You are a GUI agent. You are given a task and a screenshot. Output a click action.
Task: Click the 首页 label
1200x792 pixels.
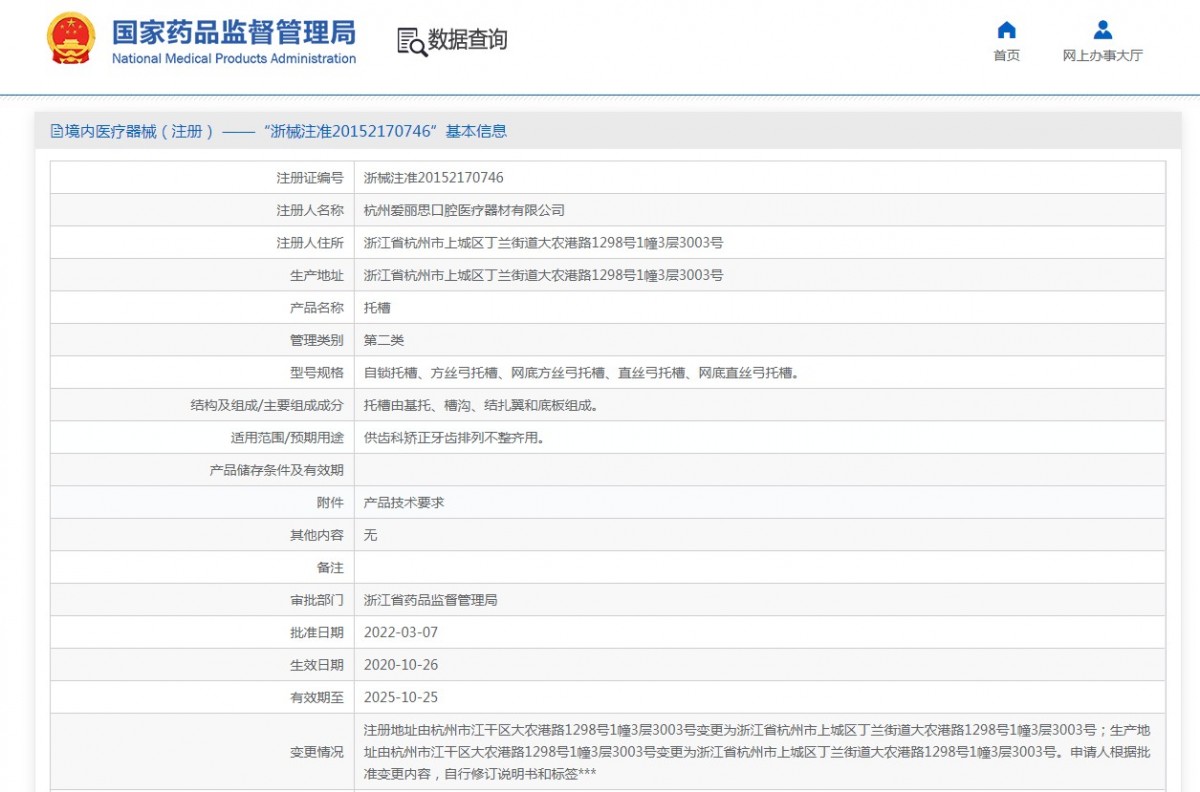pos(1007,56)
